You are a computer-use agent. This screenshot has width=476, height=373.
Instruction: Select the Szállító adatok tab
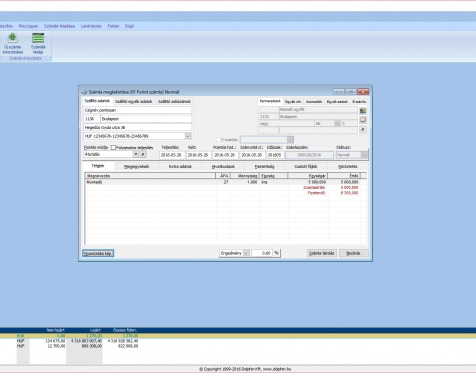tap(97, 101)
